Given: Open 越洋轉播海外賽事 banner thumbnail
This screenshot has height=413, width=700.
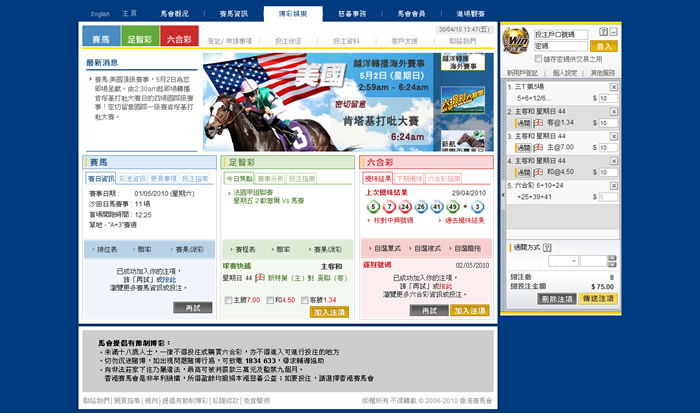Looking at the screenshot, I should (463, 62).
